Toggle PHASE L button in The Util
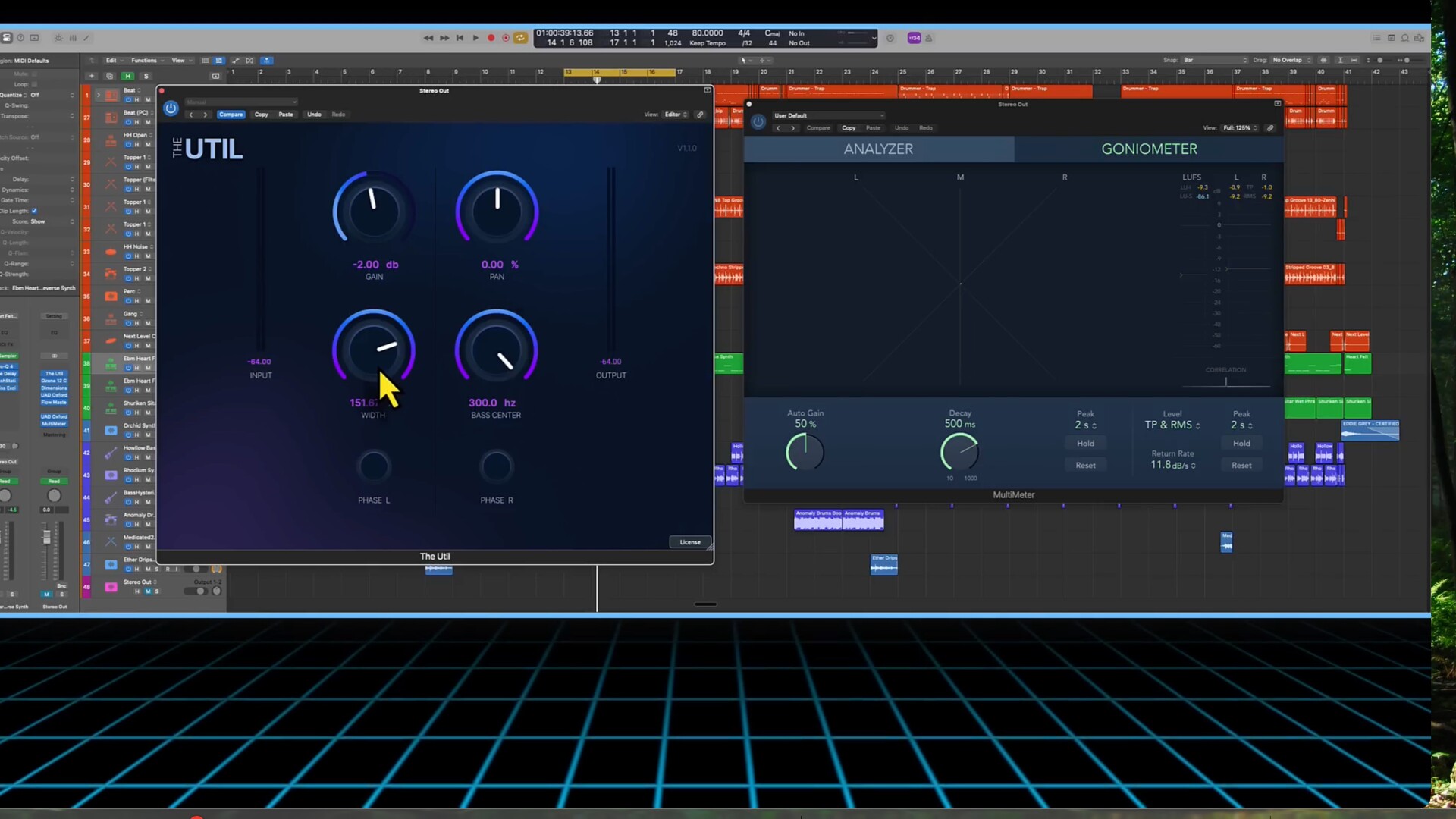Viewport: 1456px width, 819px height. coord(374,467)
